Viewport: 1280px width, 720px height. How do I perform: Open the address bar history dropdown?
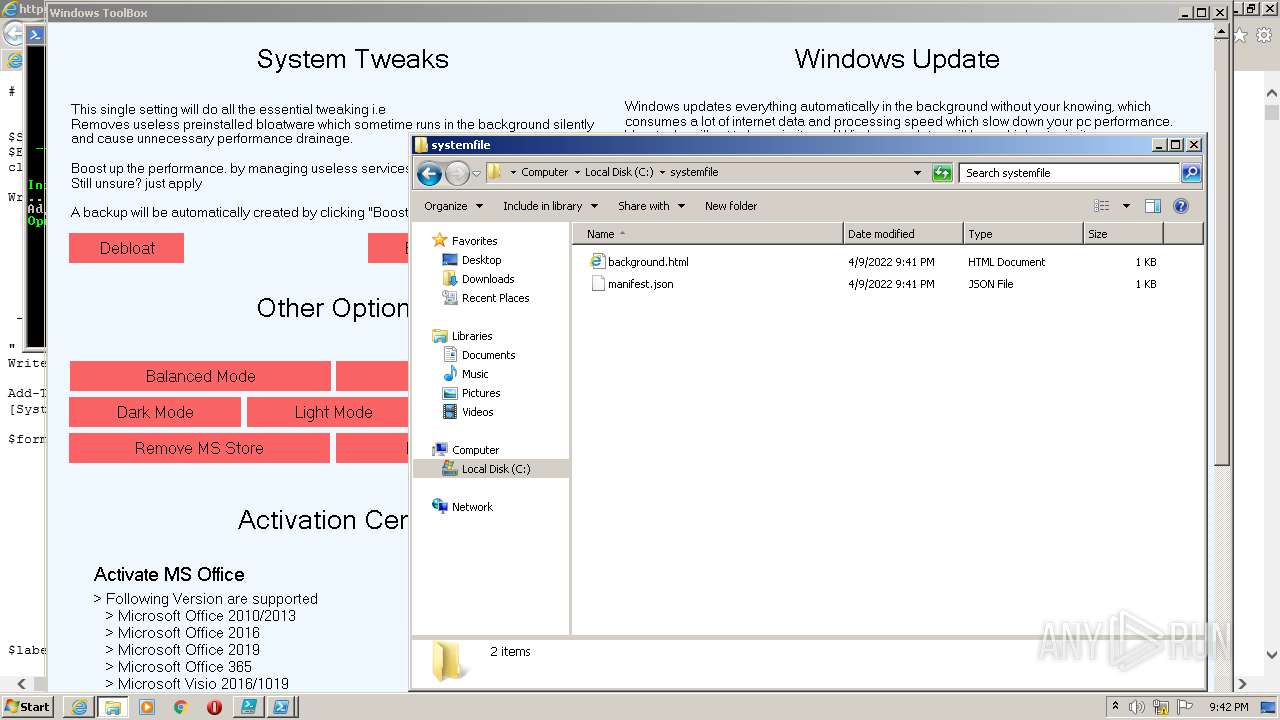point(917,172)
